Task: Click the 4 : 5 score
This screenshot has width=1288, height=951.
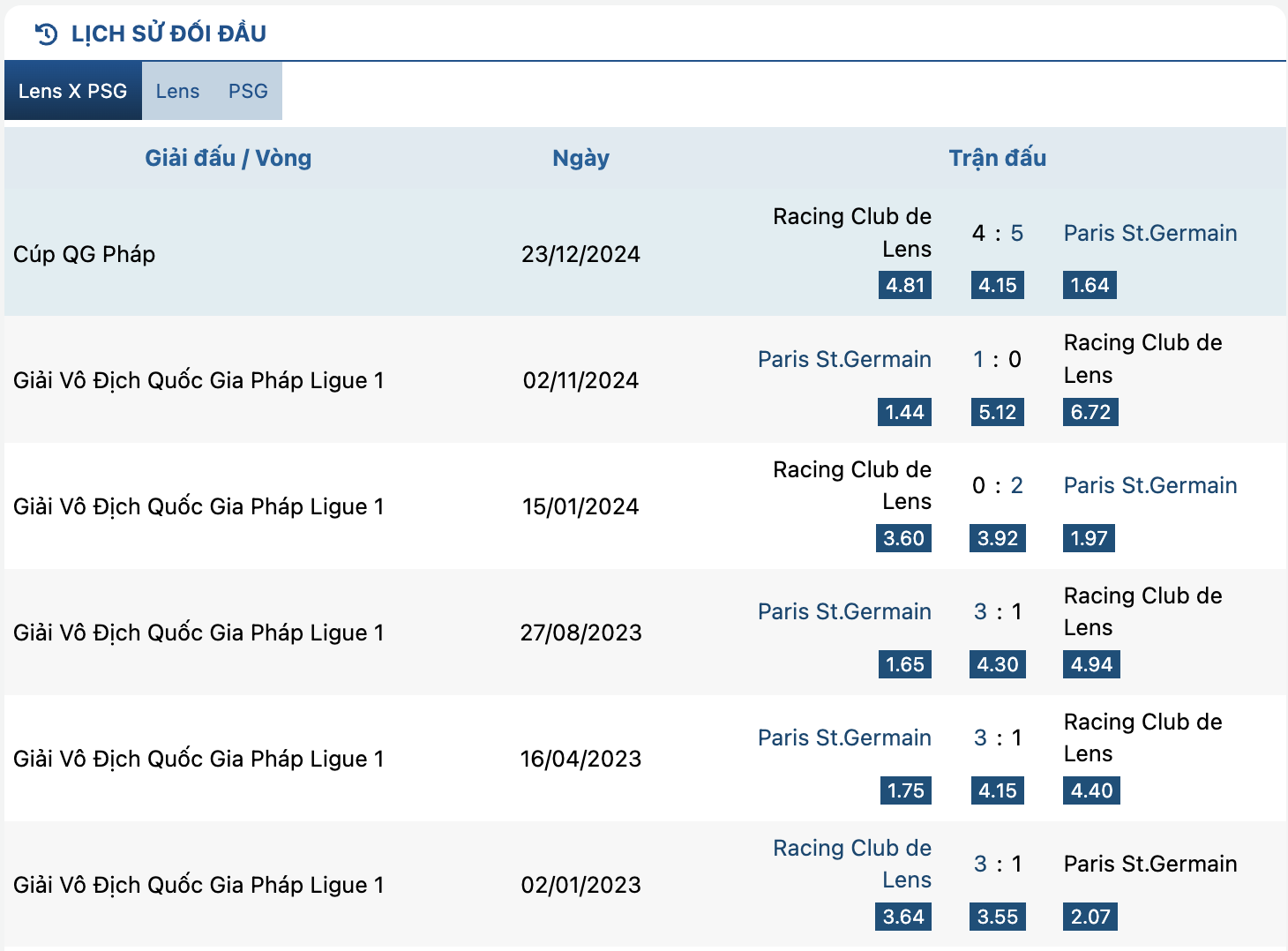Action: (998, 233)
